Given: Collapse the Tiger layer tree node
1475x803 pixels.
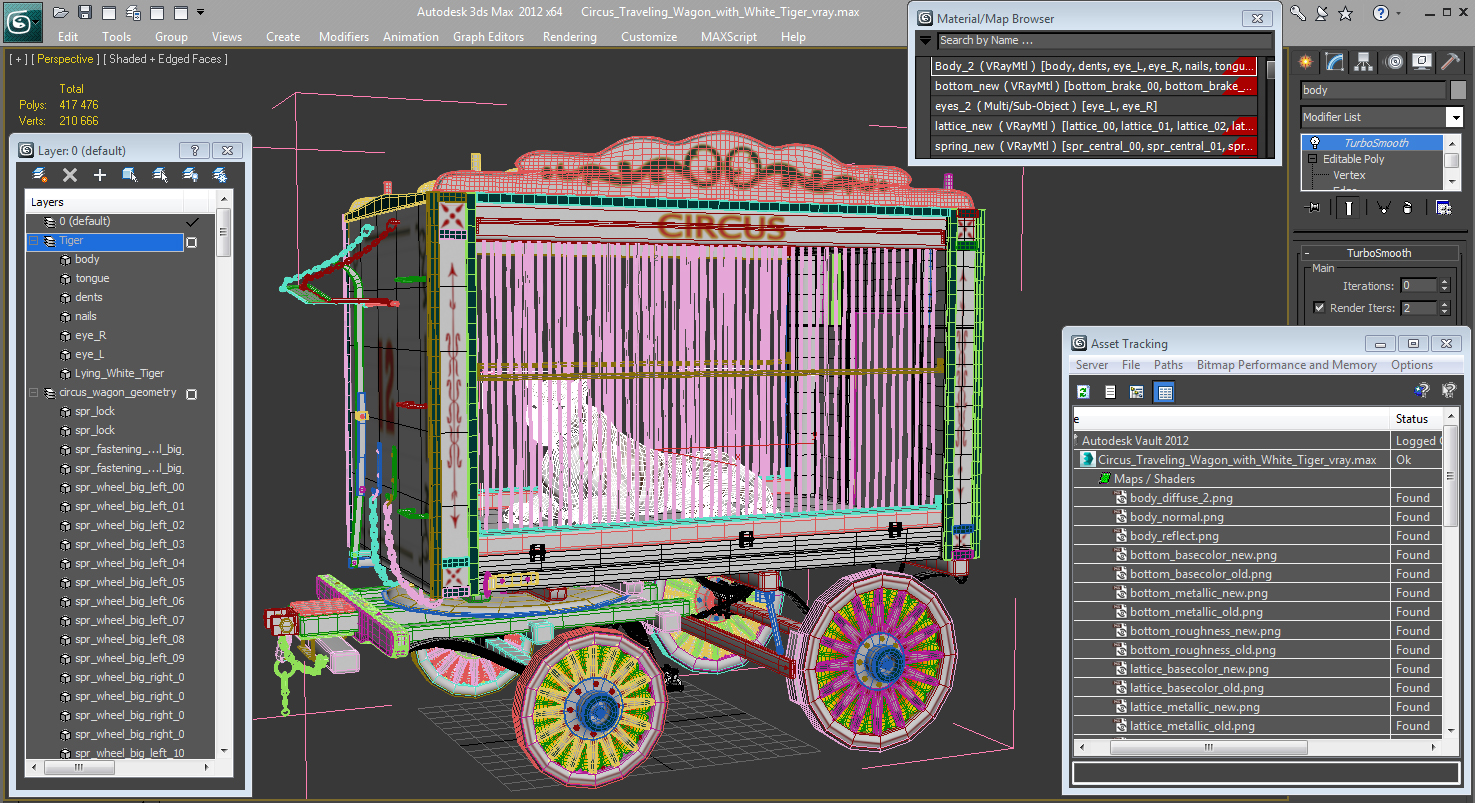Looking at the screenshot, I should [34, 241].
